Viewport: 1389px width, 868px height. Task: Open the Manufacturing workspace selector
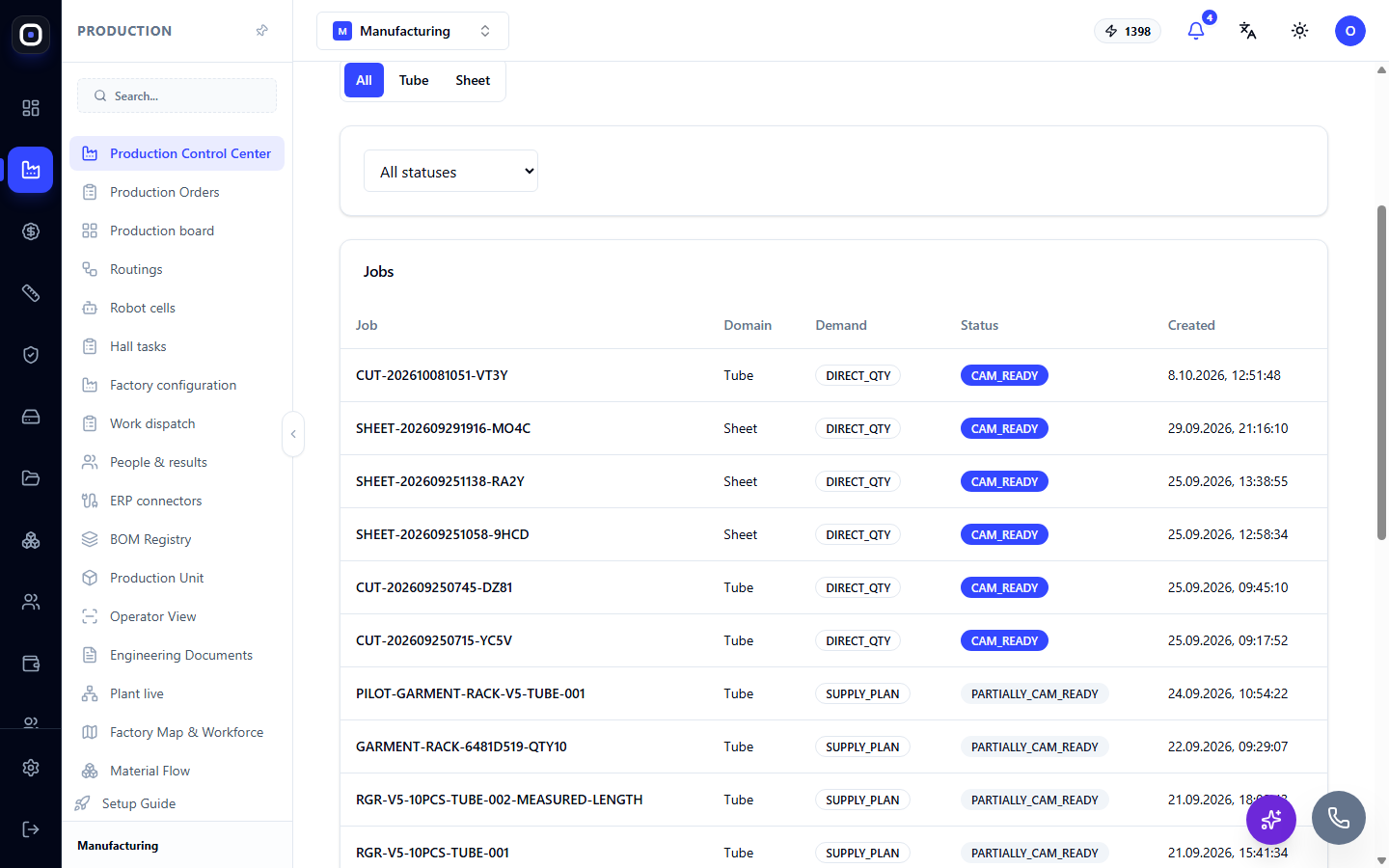pyautogui.click(x=413, y=31)
